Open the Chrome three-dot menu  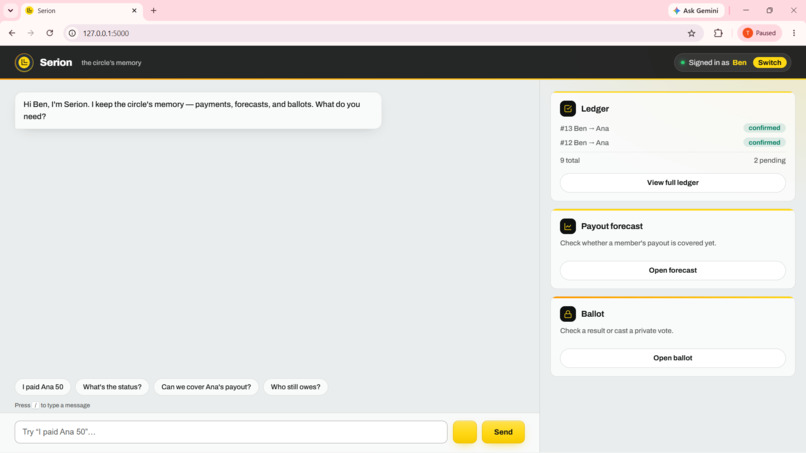coord(794,33)
